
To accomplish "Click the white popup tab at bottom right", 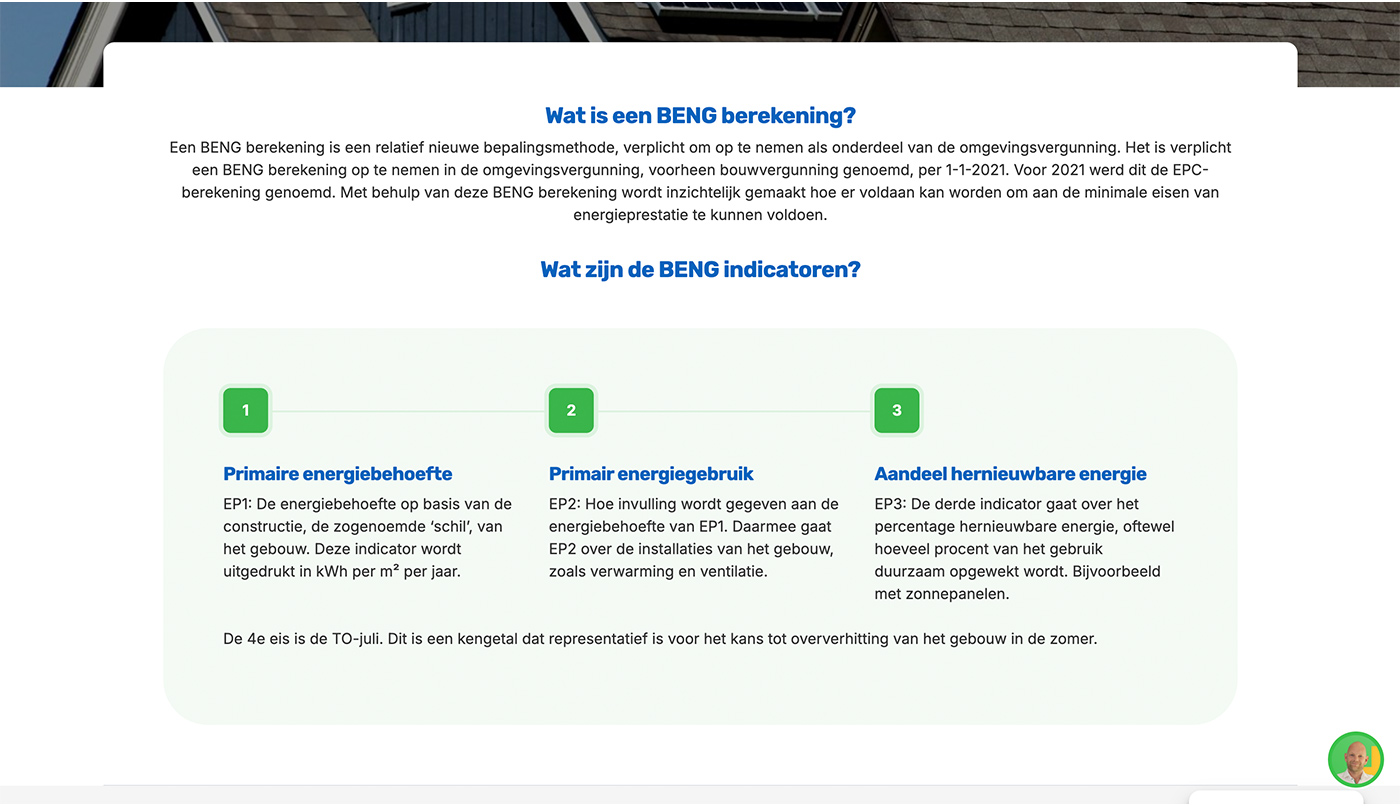I will coord(1275,799).
